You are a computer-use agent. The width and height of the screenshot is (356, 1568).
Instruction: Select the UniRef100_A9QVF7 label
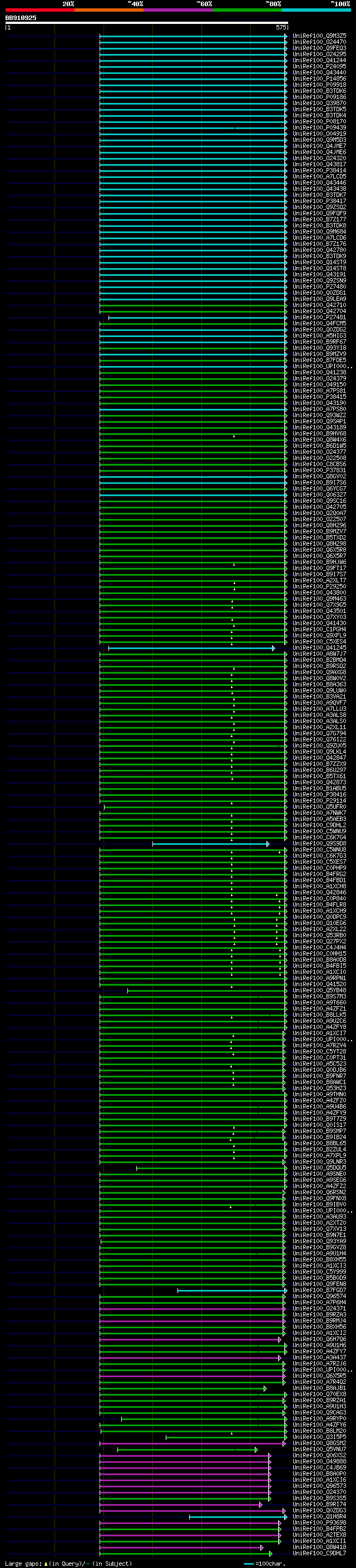[319, 703]
